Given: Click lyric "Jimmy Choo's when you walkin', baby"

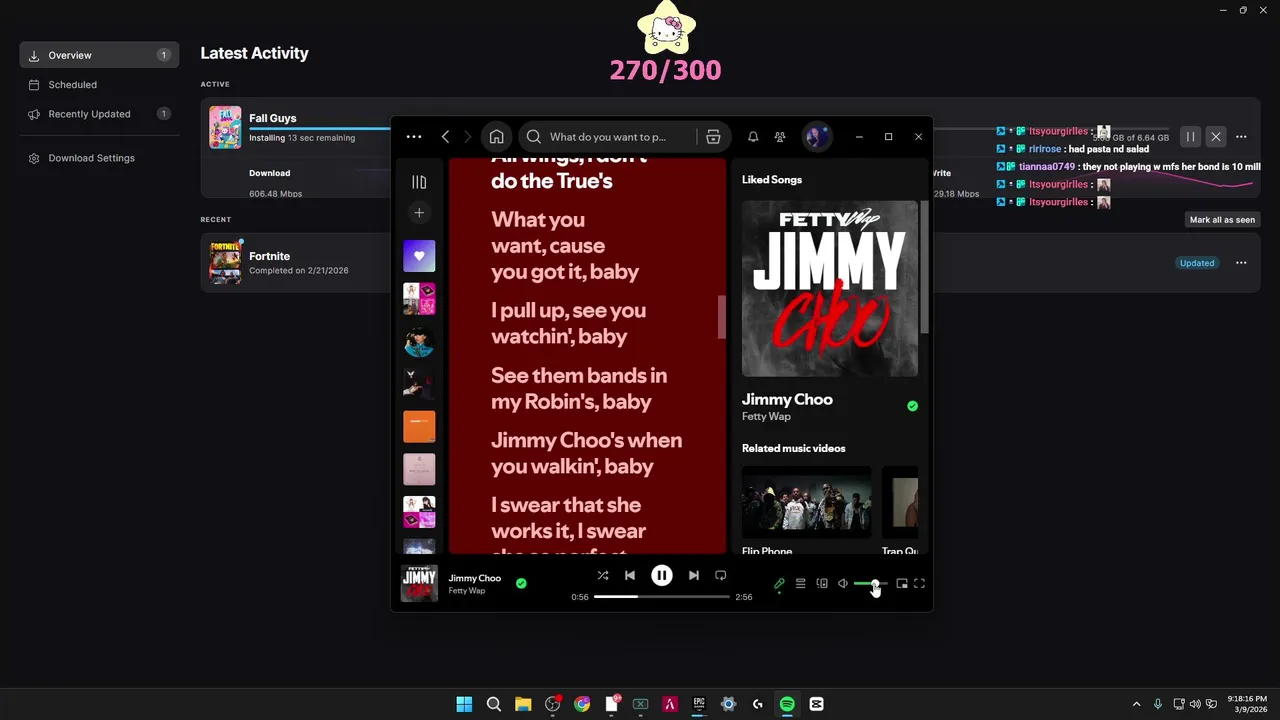Looking at the screenshot, I should click(587, 453).
